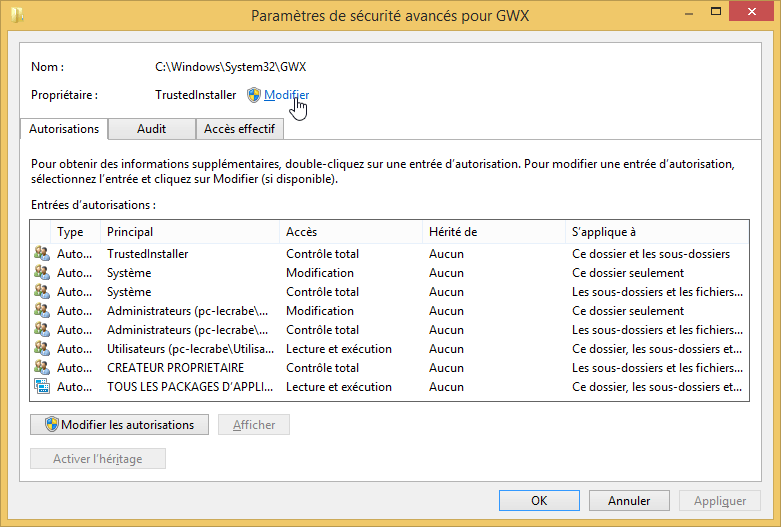This screenshot has height=527, width=781.
Task: Maximize the Paramètres de sécurité window
Action: pos(716,11)
